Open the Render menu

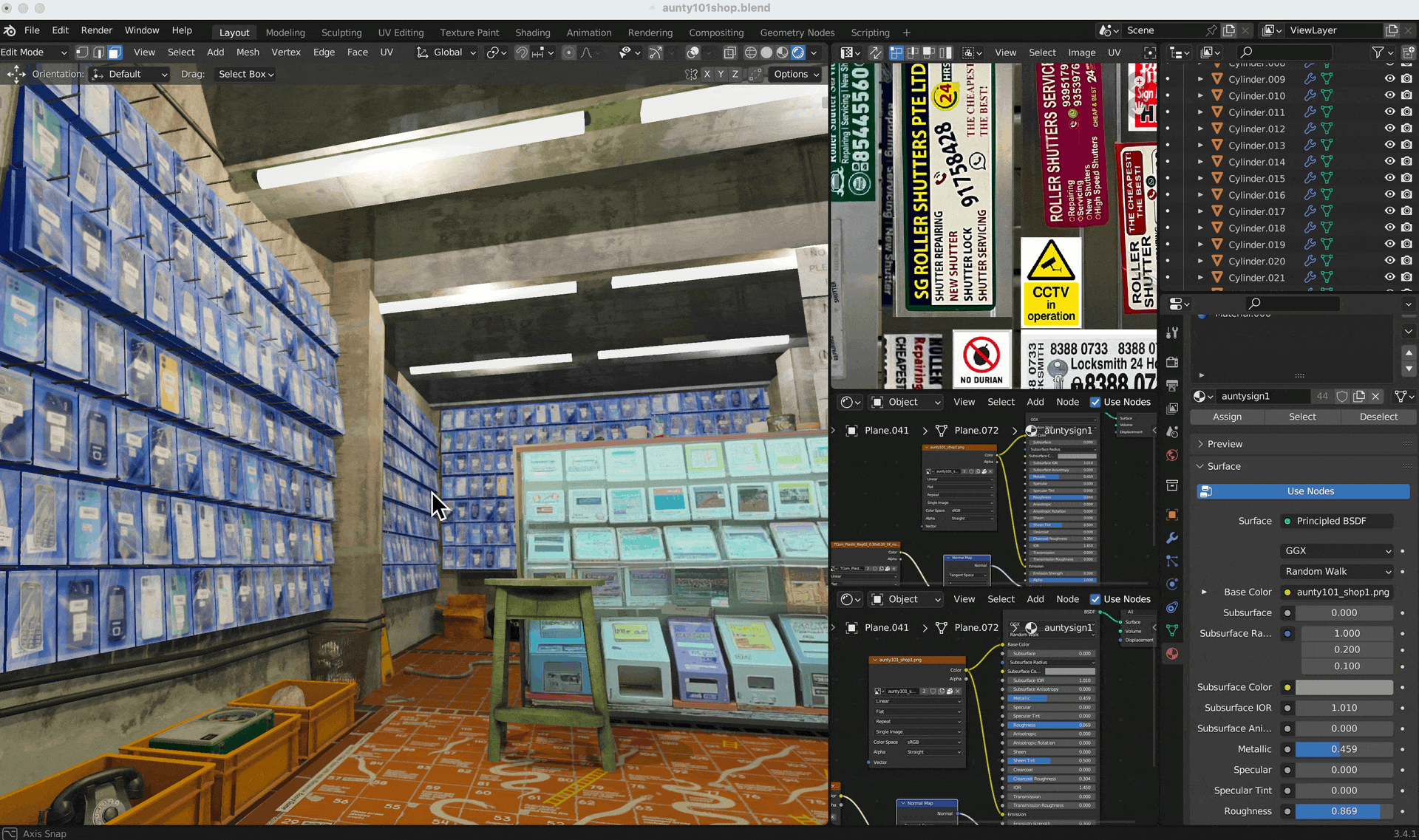coord(96,30)
